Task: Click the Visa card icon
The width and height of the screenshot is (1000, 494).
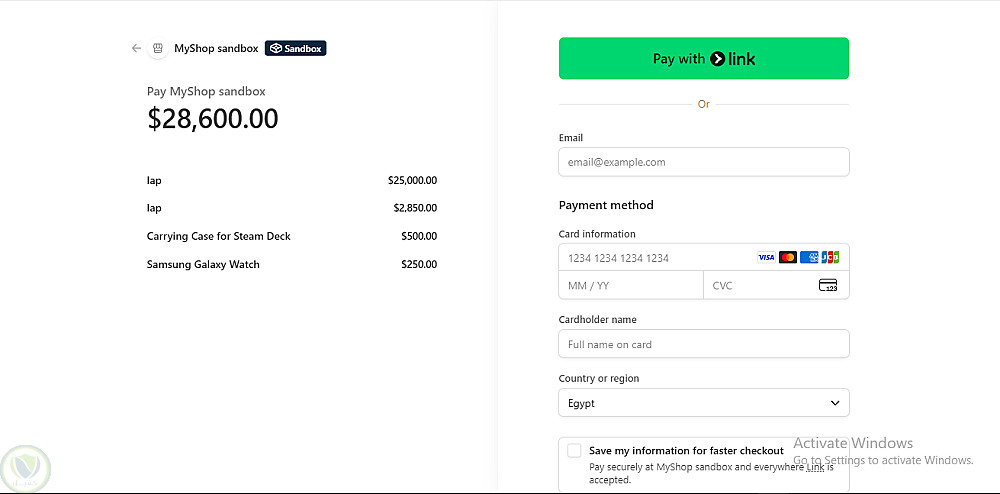Action: tap(766, 258)
